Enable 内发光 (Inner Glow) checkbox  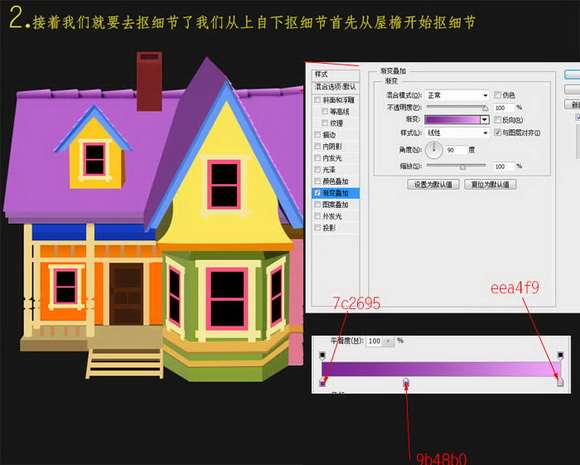coord(317,158)
